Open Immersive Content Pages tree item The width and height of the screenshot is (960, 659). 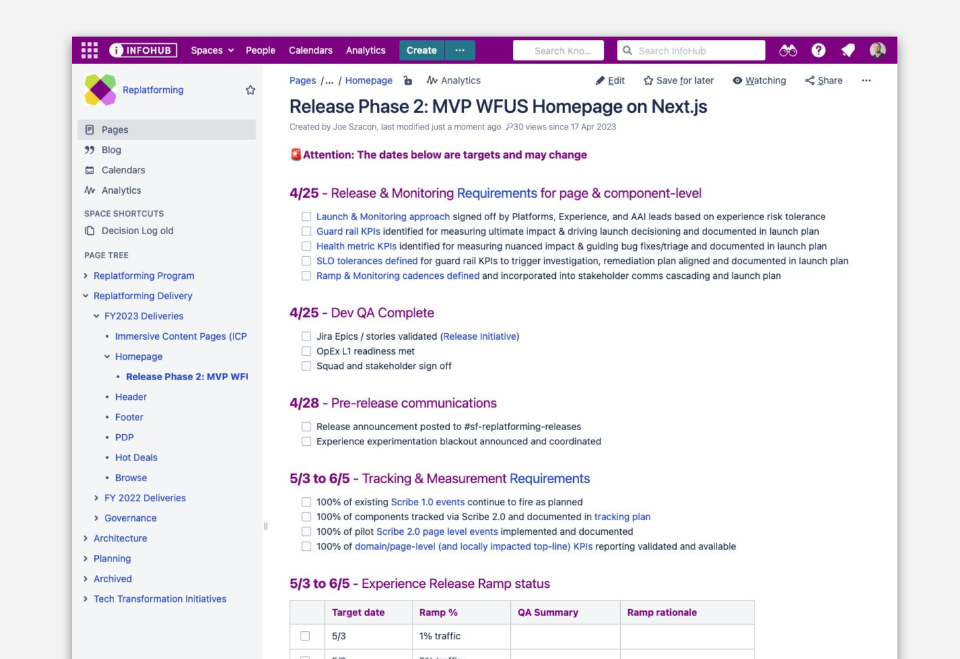(x=181, y=336)
